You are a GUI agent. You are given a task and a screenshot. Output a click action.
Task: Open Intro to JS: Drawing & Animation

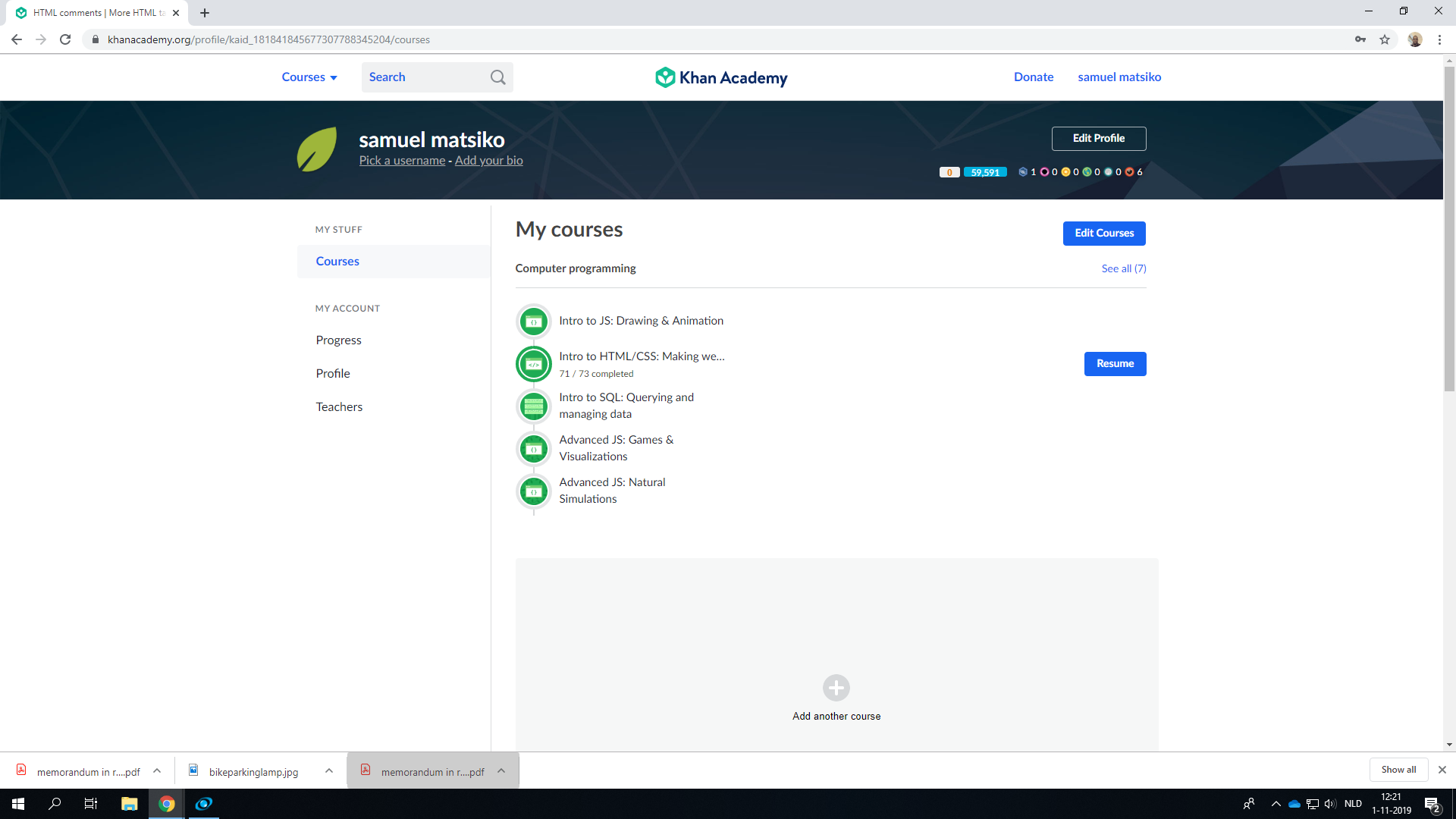click(x=641, y=321)
